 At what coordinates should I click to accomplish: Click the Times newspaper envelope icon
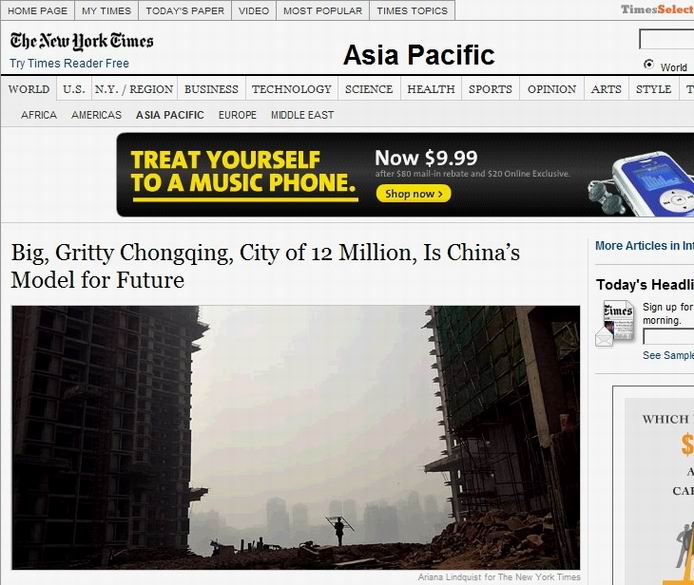point(614,323)
